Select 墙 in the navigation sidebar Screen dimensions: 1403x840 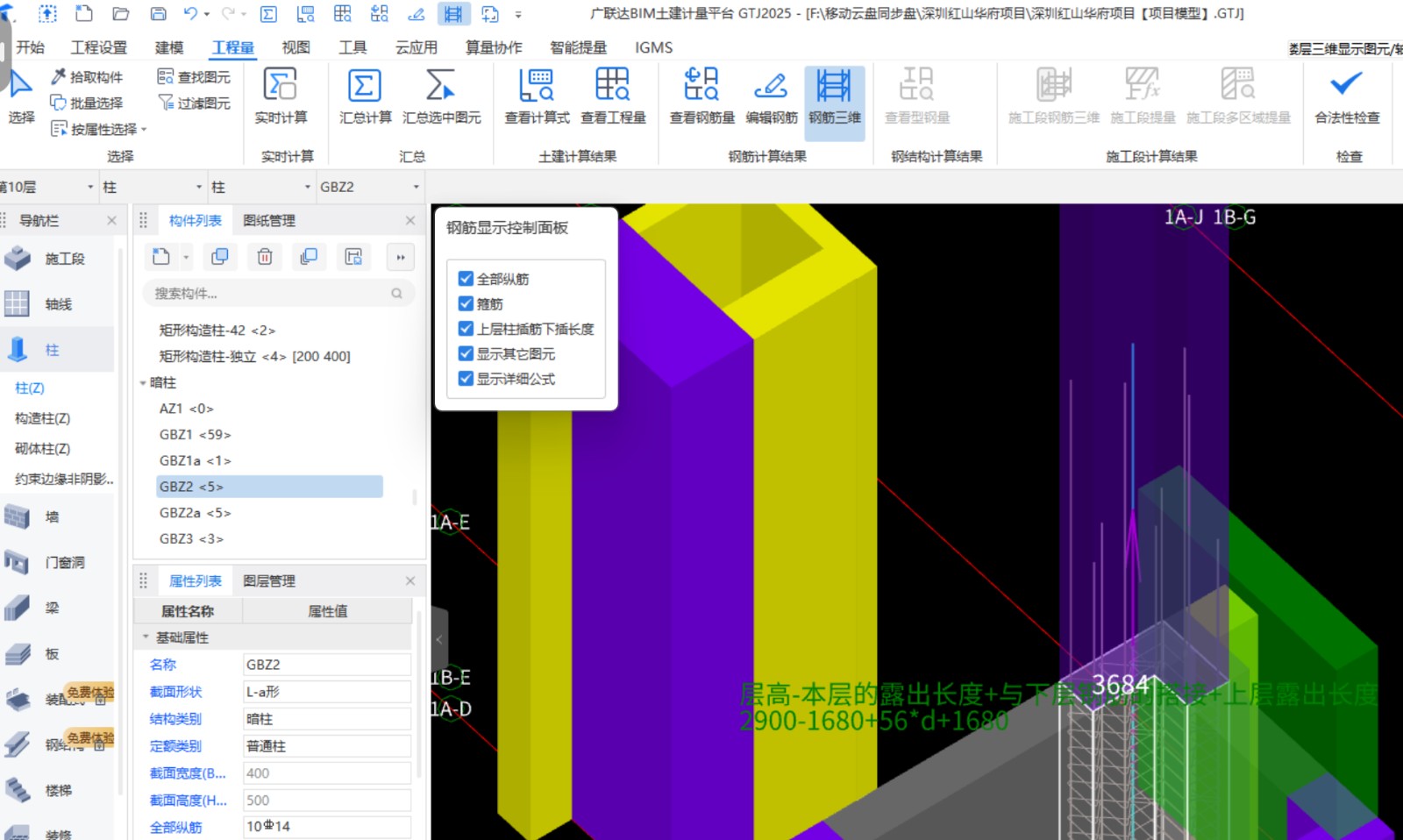pos(53,517)
